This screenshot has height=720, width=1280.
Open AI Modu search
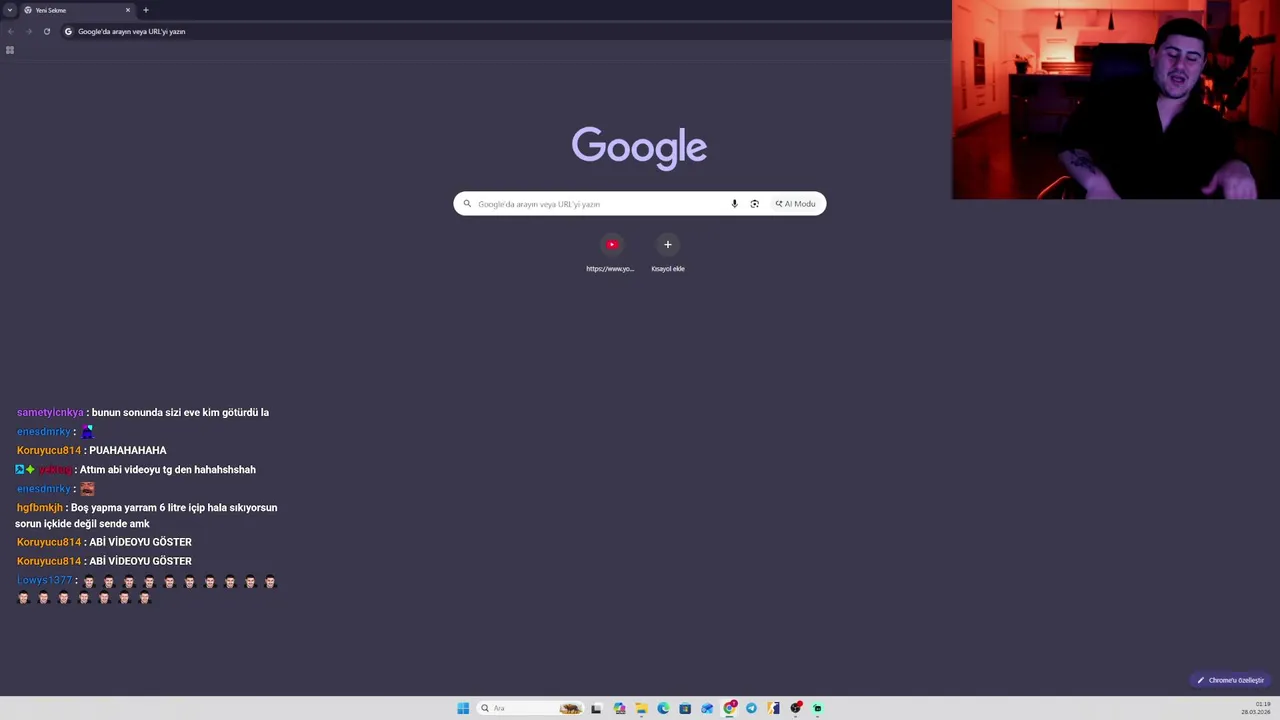(796, 204)
